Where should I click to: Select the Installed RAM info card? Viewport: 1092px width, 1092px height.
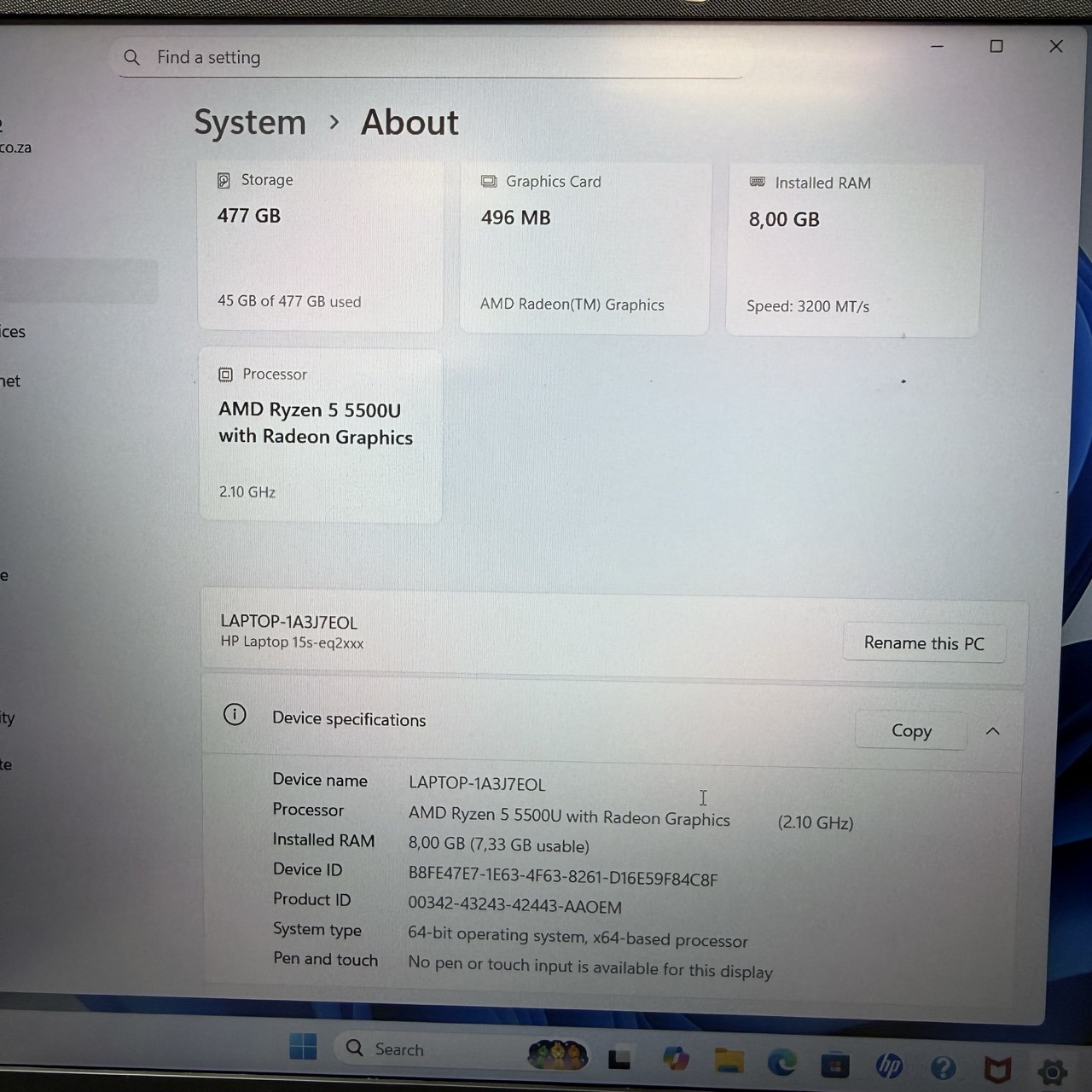854,247
